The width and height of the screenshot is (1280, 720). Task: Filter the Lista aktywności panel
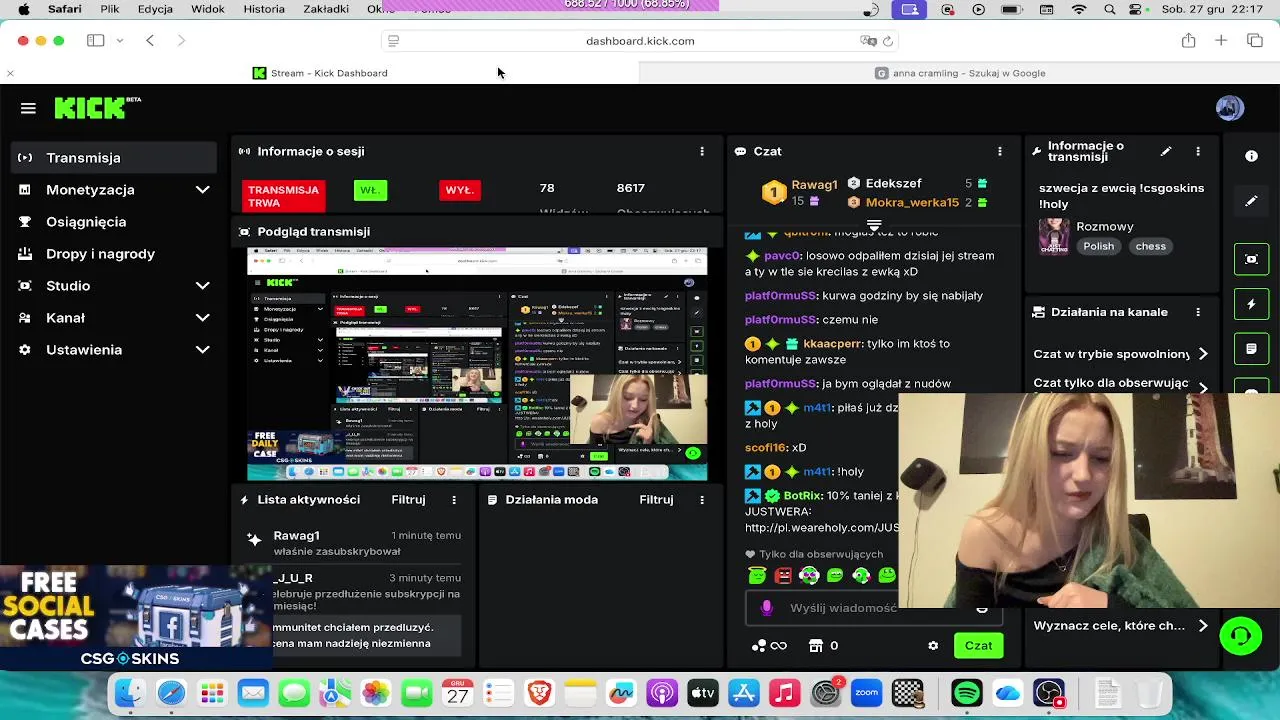click(408, 499)
